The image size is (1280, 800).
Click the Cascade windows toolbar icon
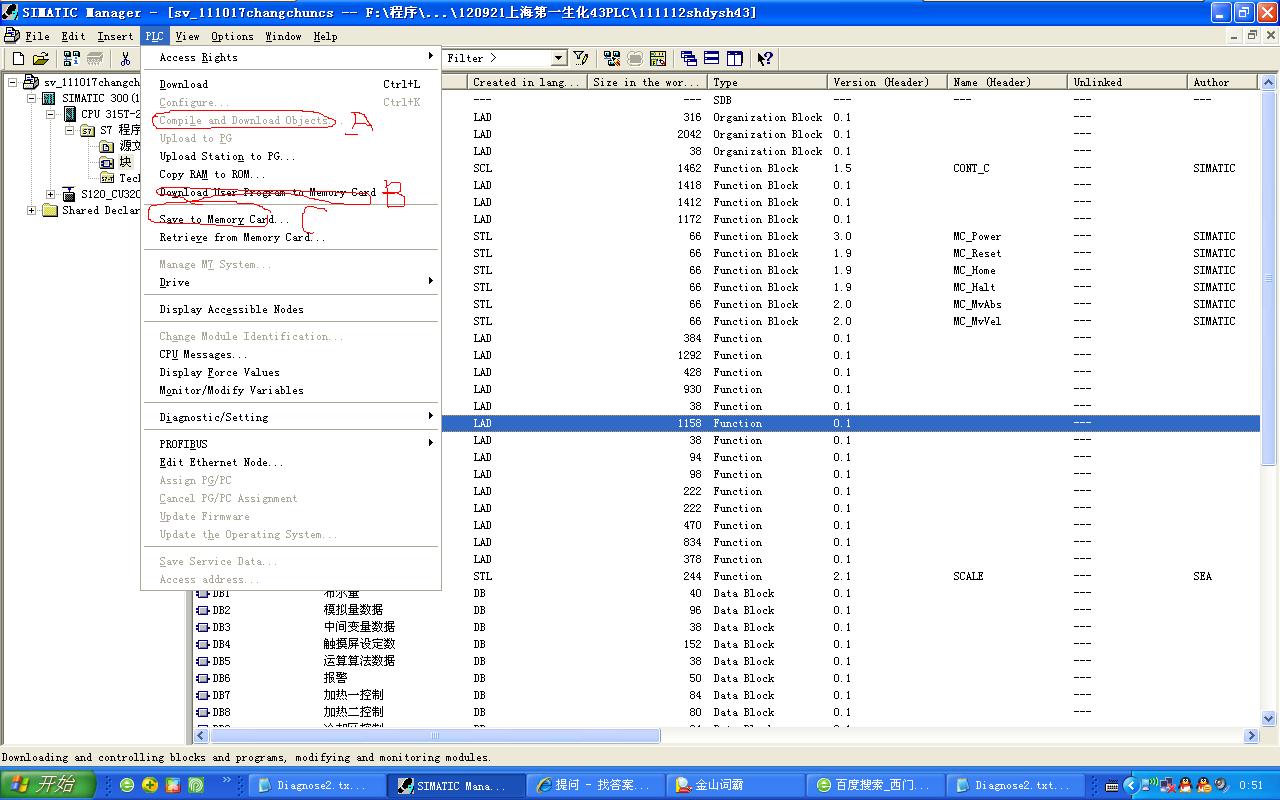coord(689,59)
